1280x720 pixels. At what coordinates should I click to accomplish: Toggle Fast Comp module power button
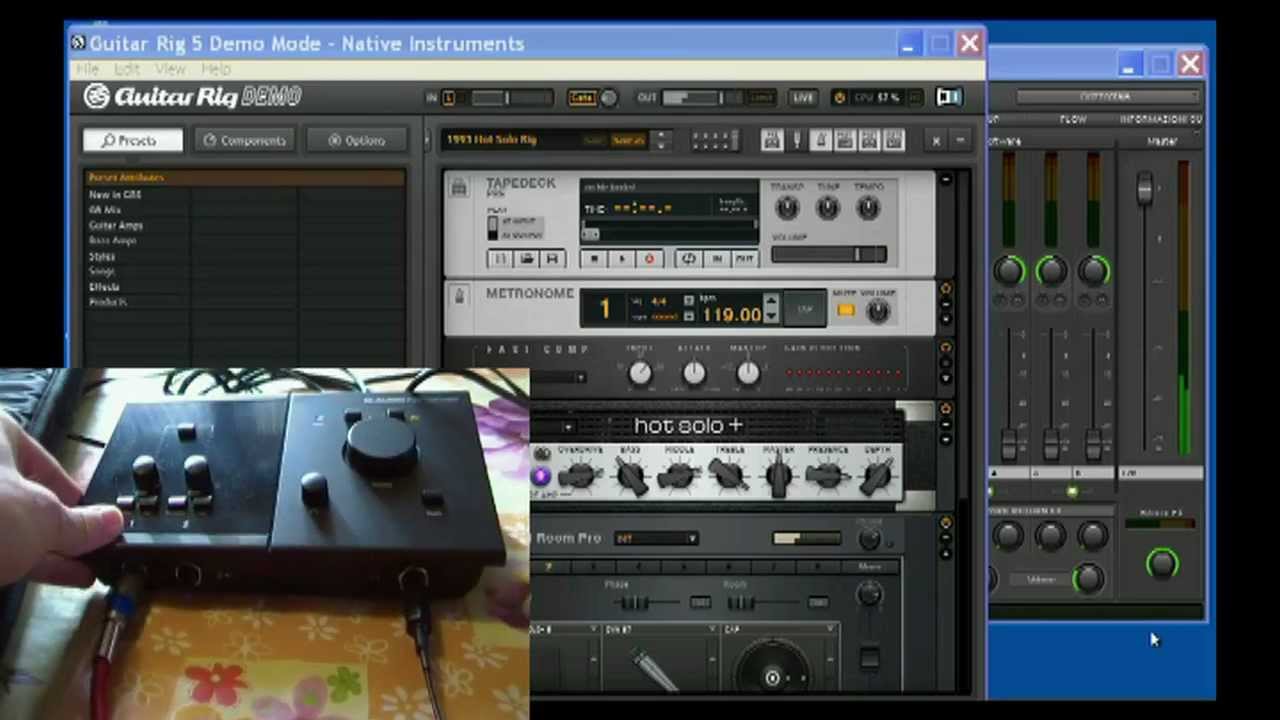pyautogui.click(x=946, y=346)
